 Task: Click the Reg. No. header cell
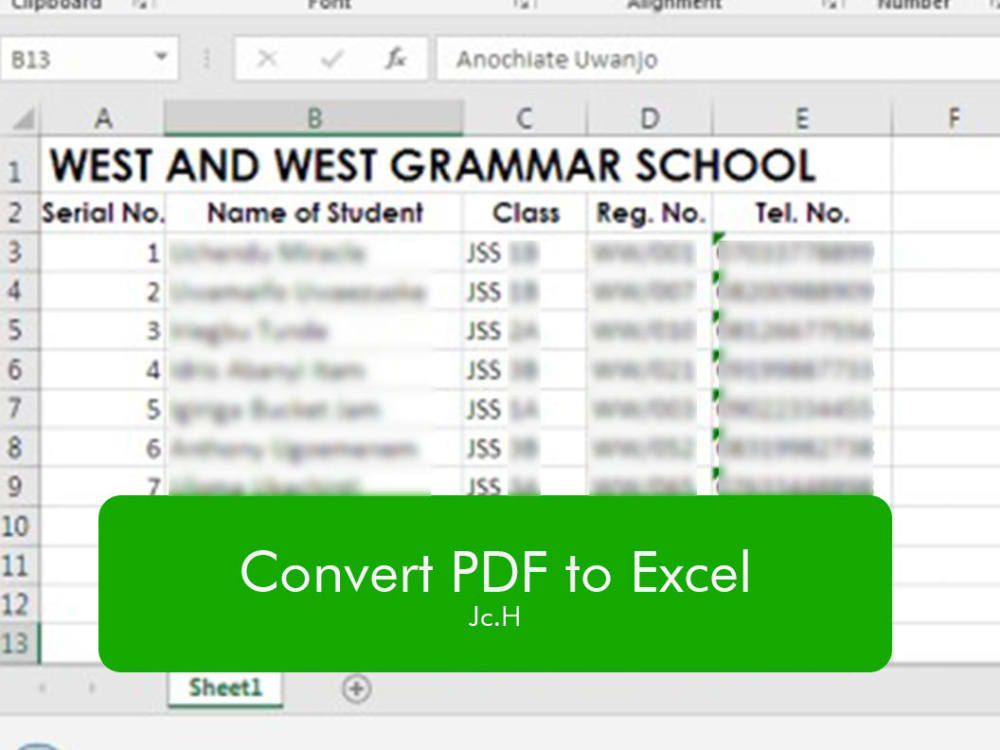click(649, 213)
